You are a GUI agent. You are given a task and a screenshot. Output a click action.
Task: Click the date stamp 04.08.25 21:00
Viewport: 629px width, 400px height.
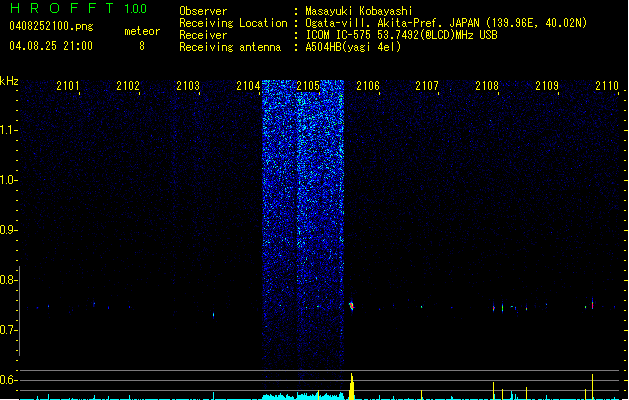[51, 46]
